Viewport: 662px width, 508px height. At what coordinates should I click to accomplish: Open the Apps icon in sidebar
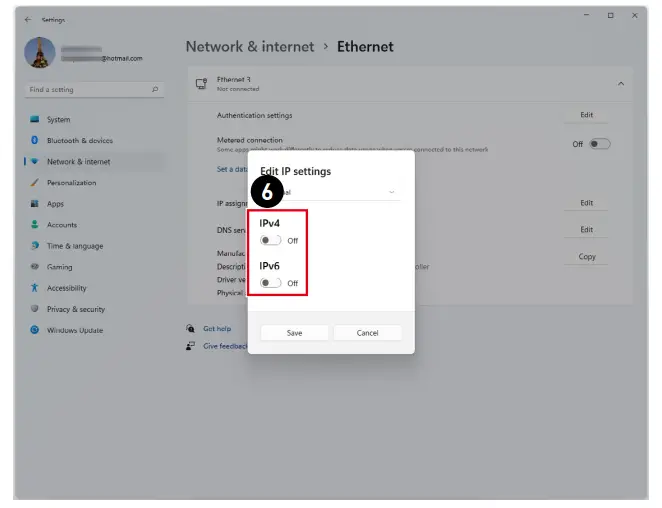click(35, 204)
